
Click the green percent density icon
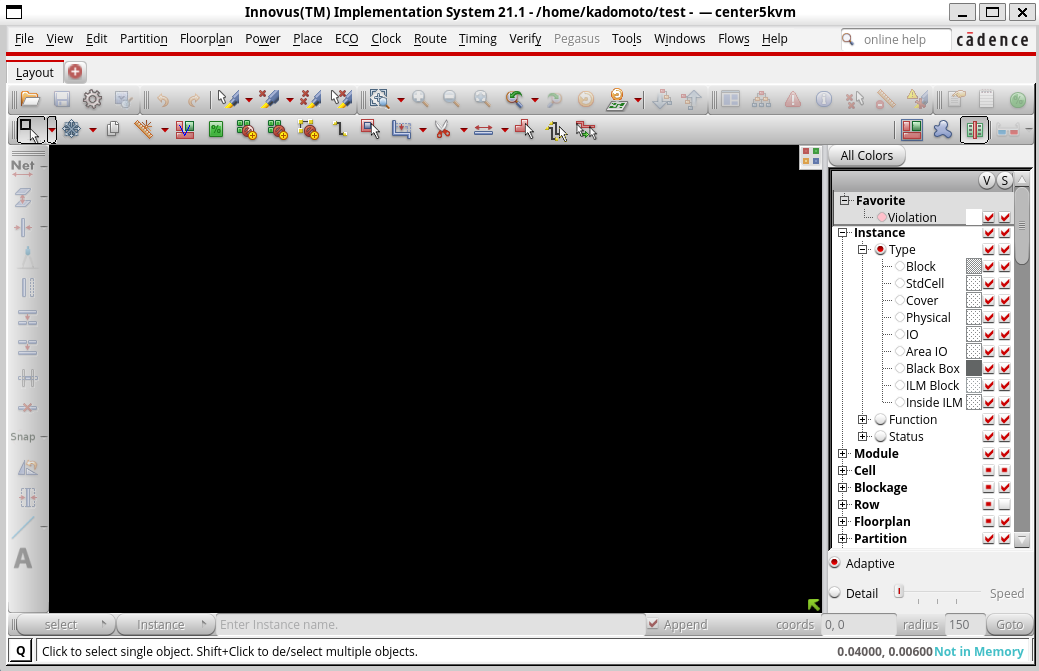[215, 130]
